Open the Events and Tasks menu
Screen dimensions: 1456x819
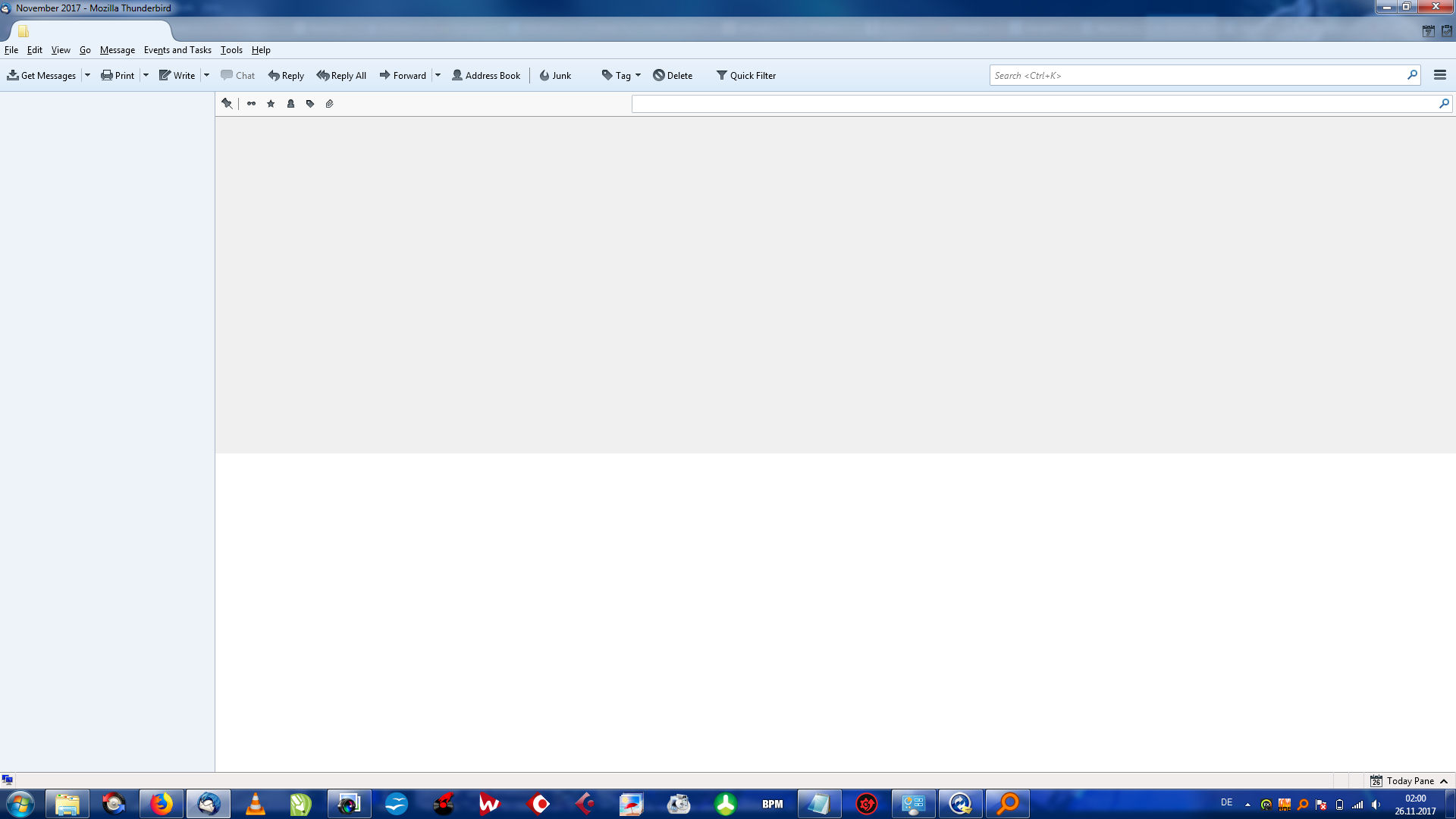[x=177, y=50]
